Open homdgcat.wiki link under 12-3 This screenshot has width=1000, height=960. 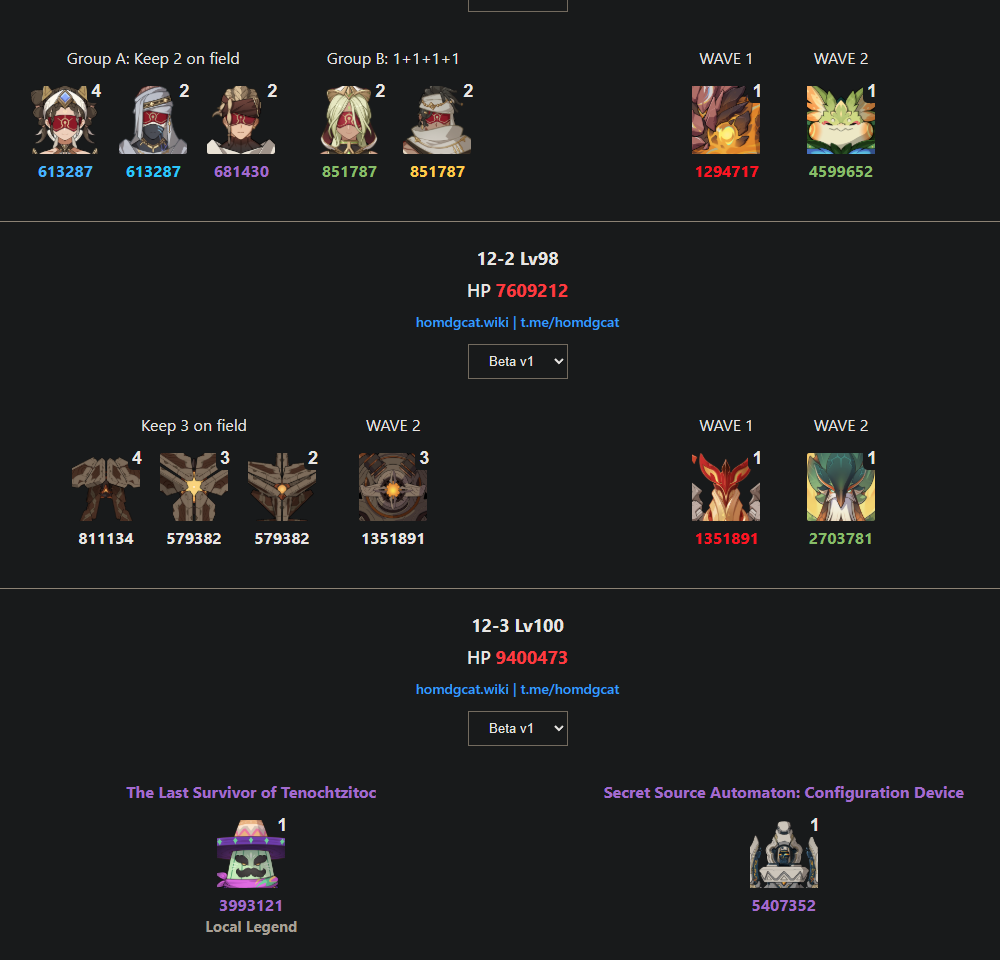tap(462, 689)
